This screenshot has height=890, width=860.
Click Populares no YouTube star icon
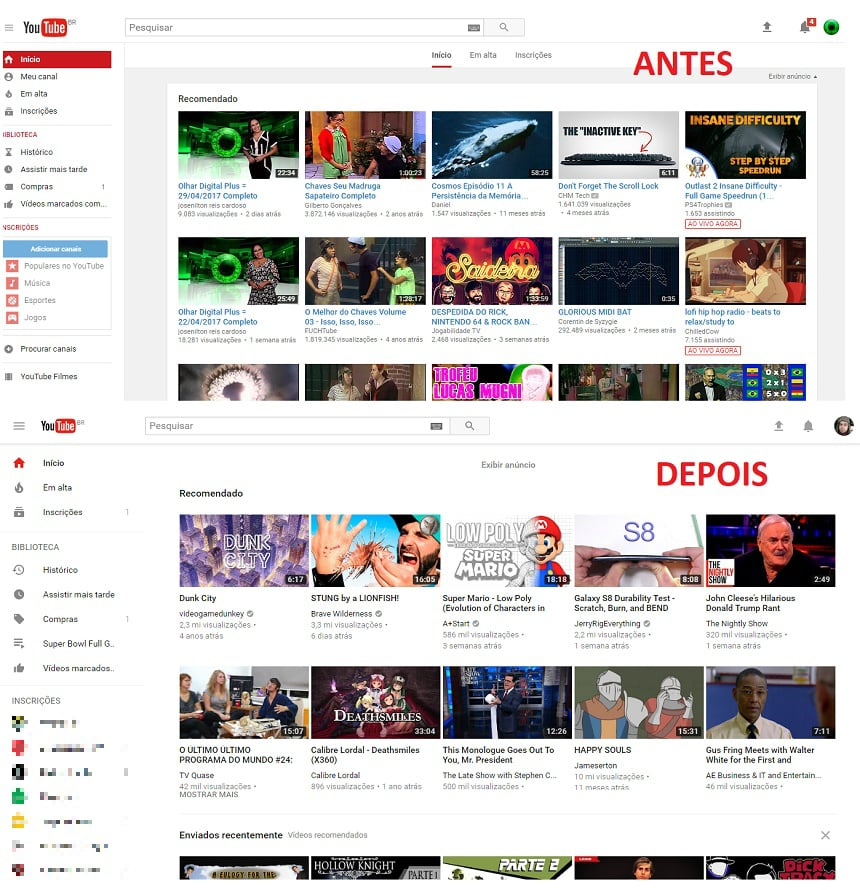(12, 266)
